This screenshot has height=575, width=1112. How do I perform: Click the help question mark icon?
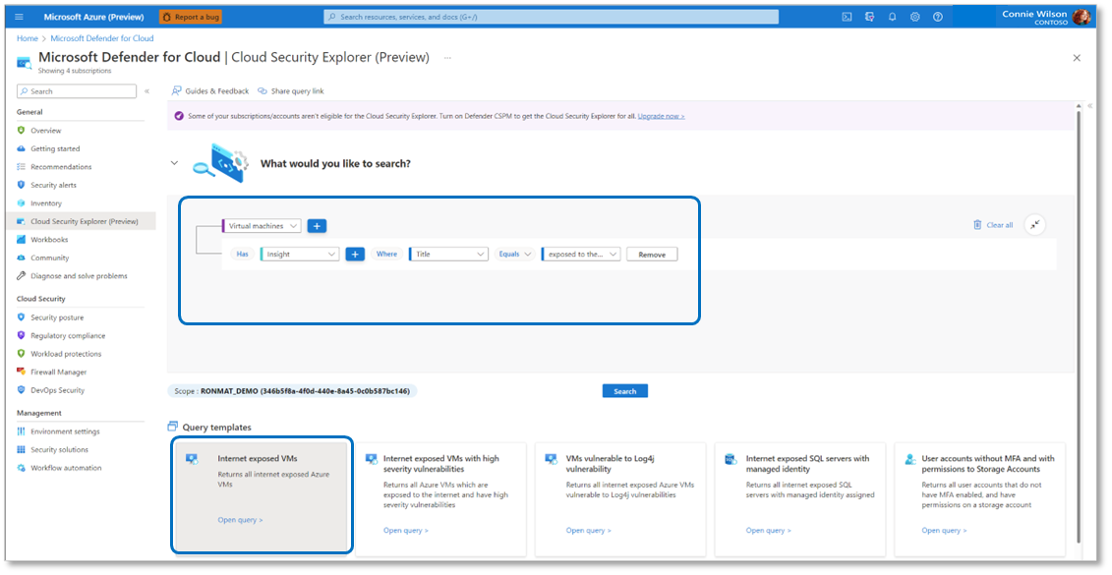pos(938,17)
